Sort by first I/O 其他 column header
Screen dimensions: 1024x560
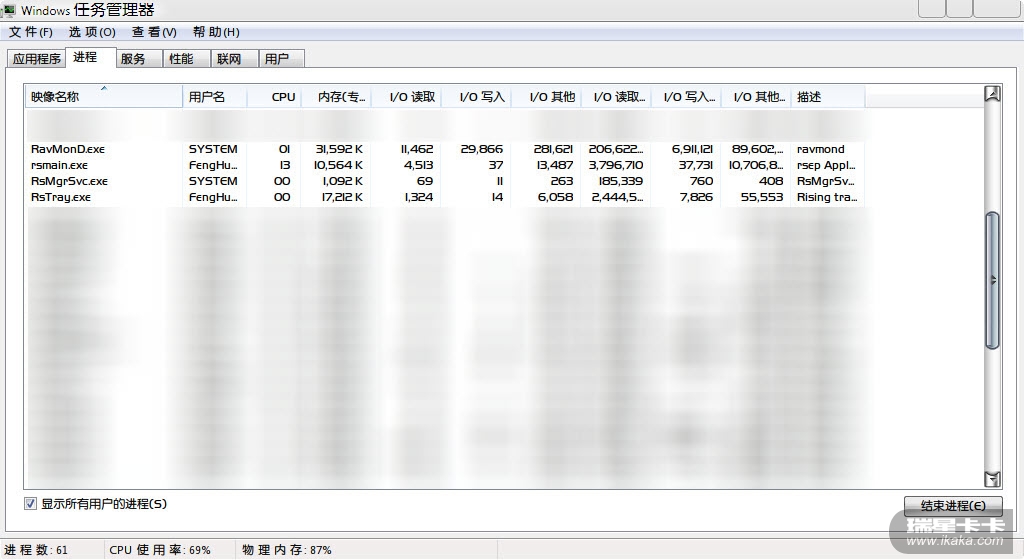click(546, 97)
